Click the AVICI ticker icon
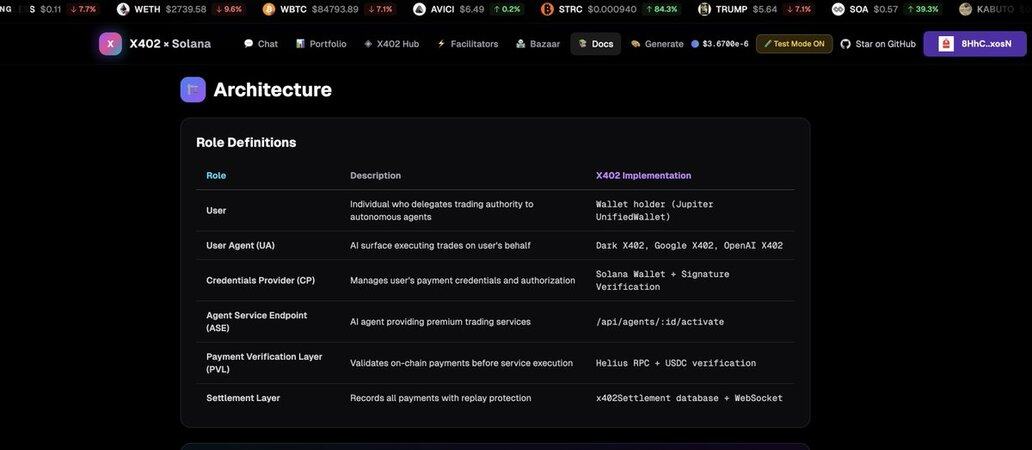The width and height of the screenshot is (1032, 450). tap(419, 9)
